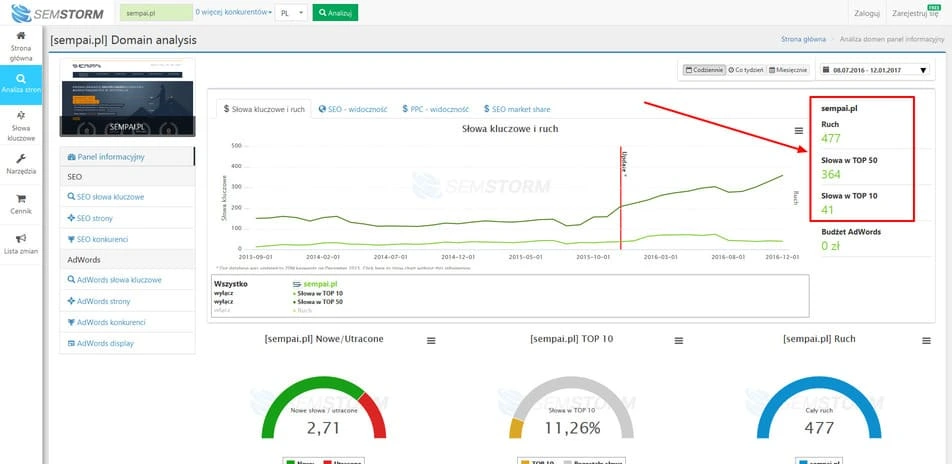952x464 pixels.
Task: Switch interval to Miesięcznie
Action: [x=787, y=70]
